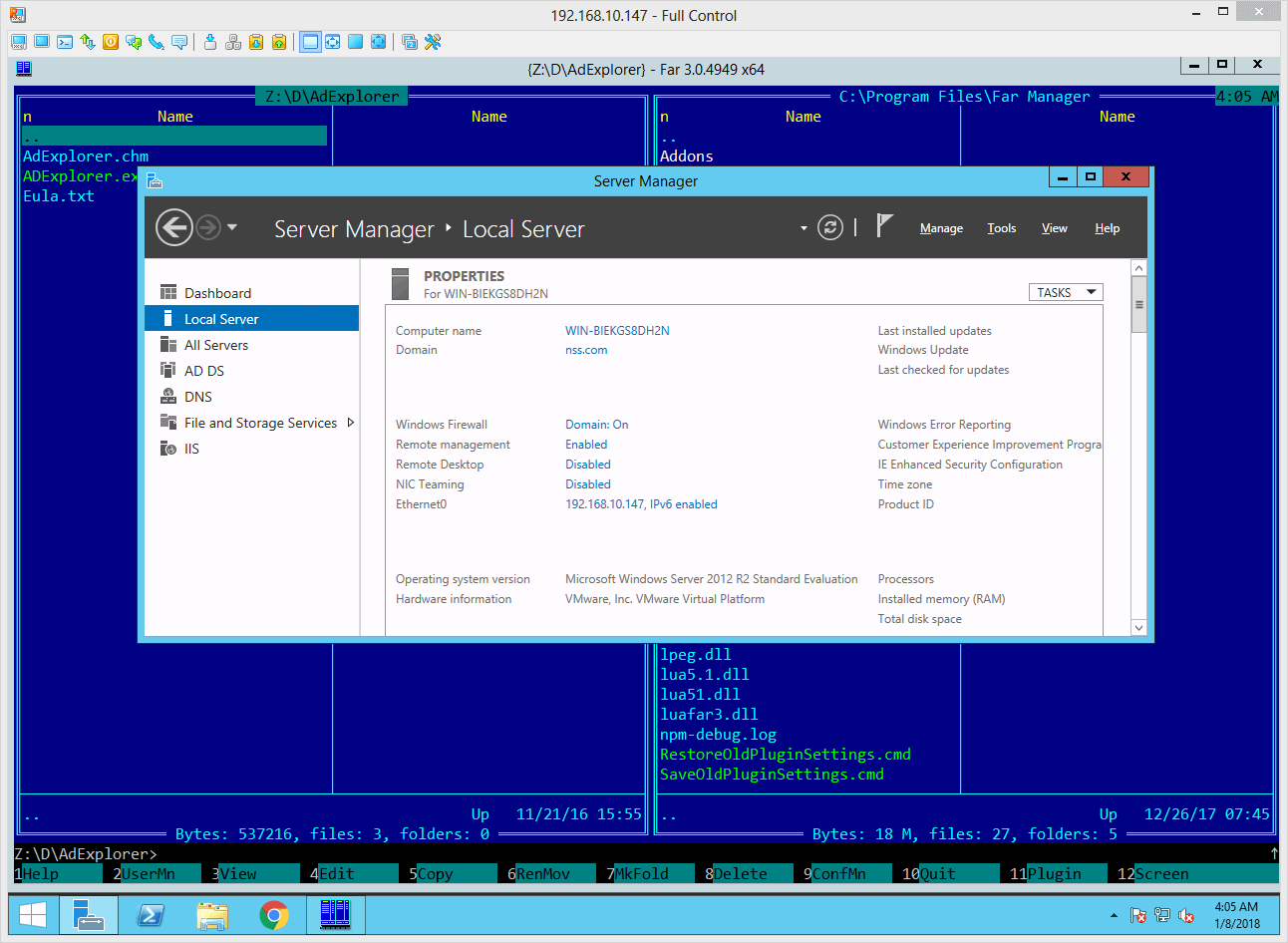Select AdExplorer.chm in Far left panel
The height and width of the screenshot is (943, 1288).
pyautogui.click(x=86, y=157)
